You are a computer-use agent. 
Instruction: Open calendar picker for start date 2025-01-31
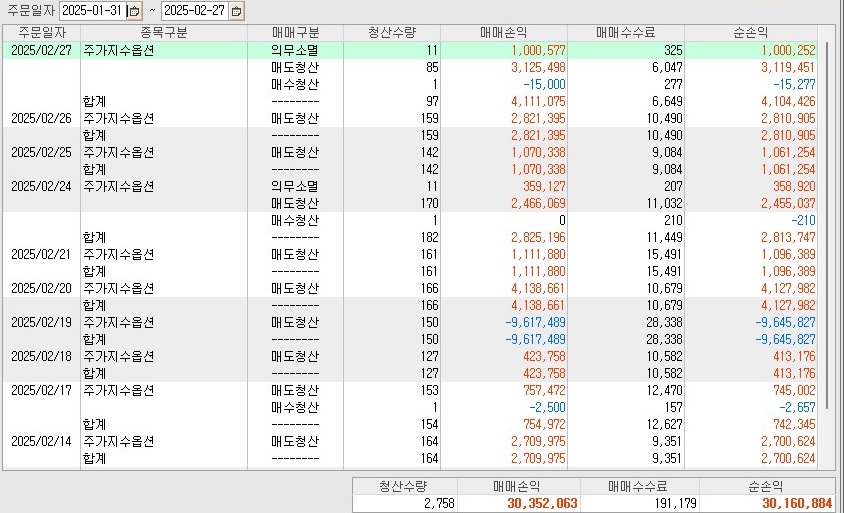tap(135, 11)
